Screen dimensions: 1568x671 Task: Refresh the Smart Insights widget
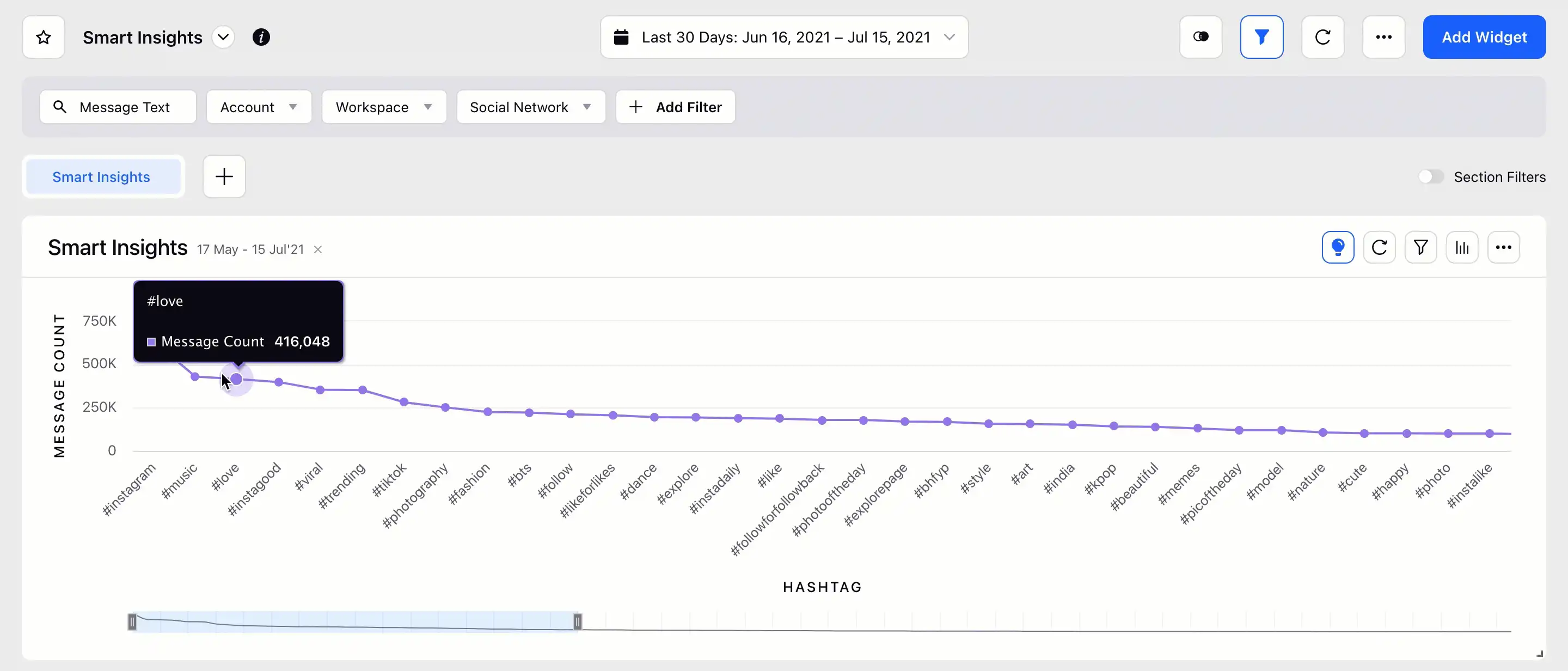[1379, 247]
